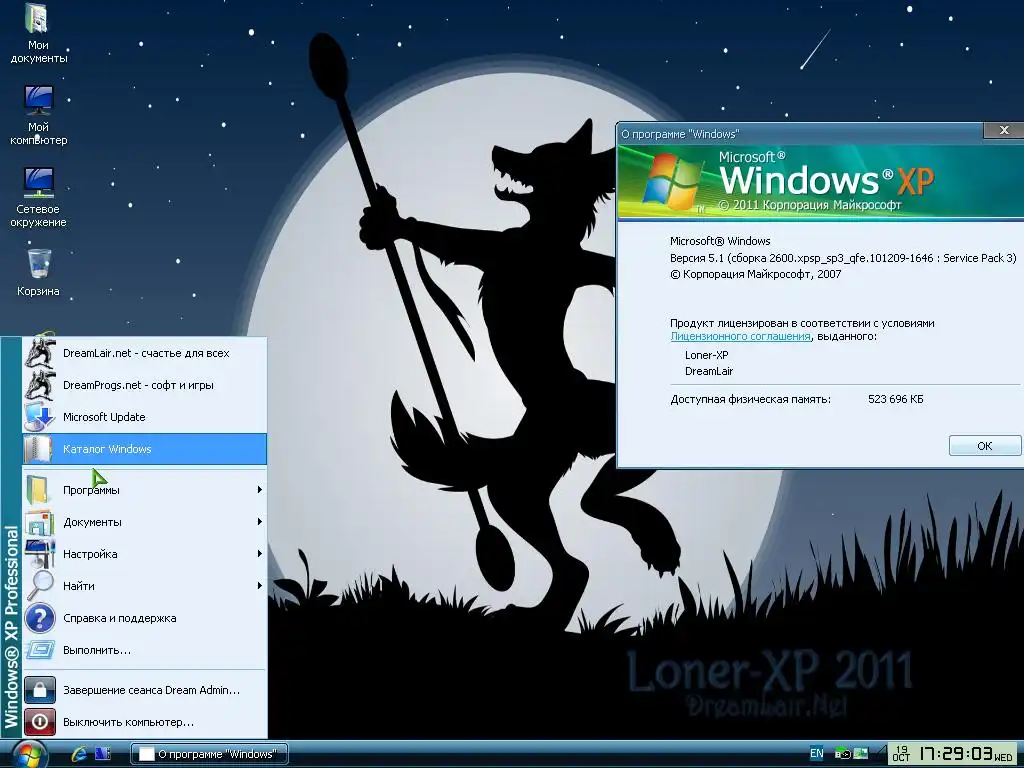
Task: Click the Документы menu icon
Action: (39, 522)
